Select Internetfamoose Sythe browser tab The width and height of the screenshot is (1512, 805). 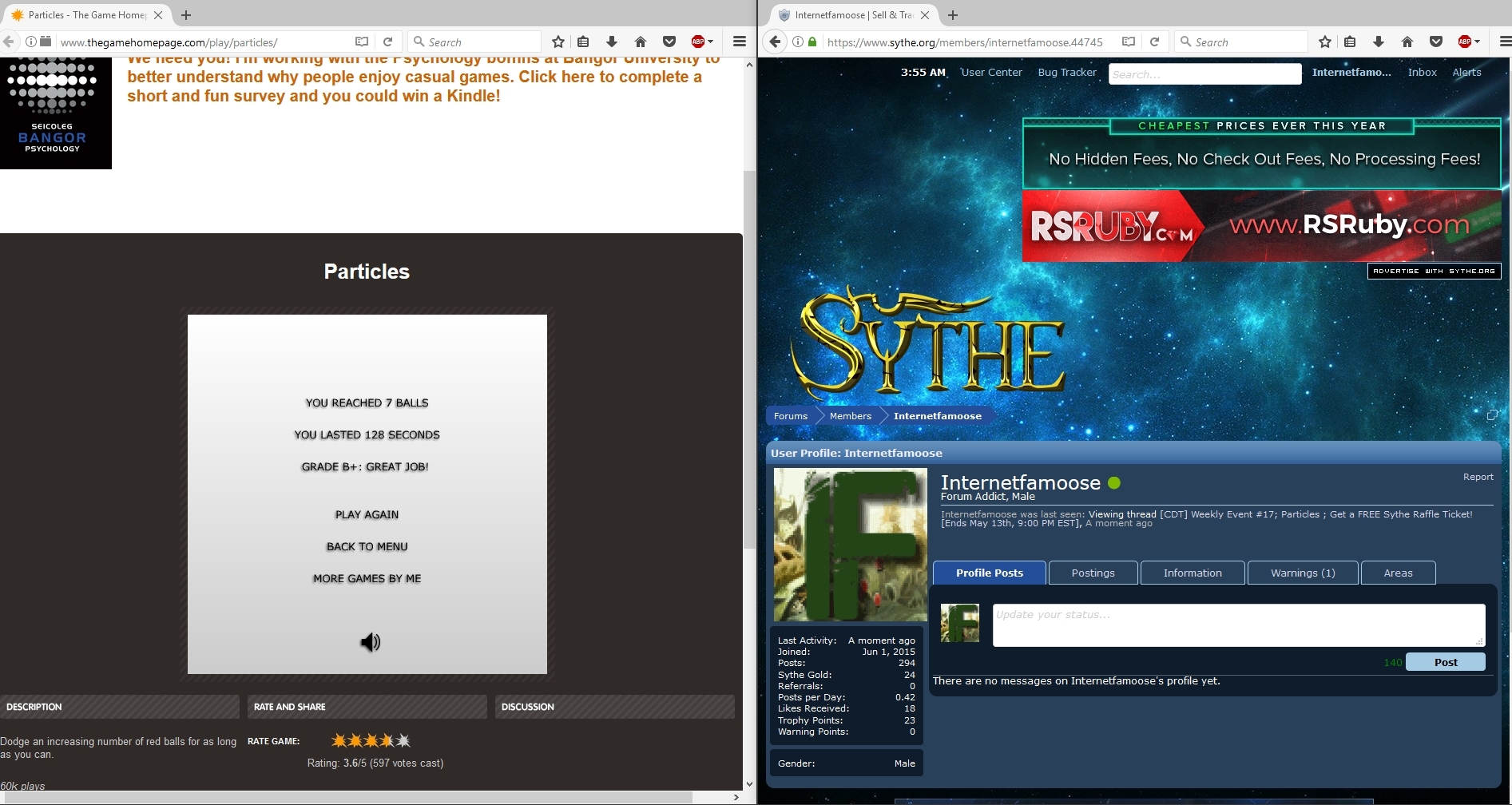click(x=853, y=14)
